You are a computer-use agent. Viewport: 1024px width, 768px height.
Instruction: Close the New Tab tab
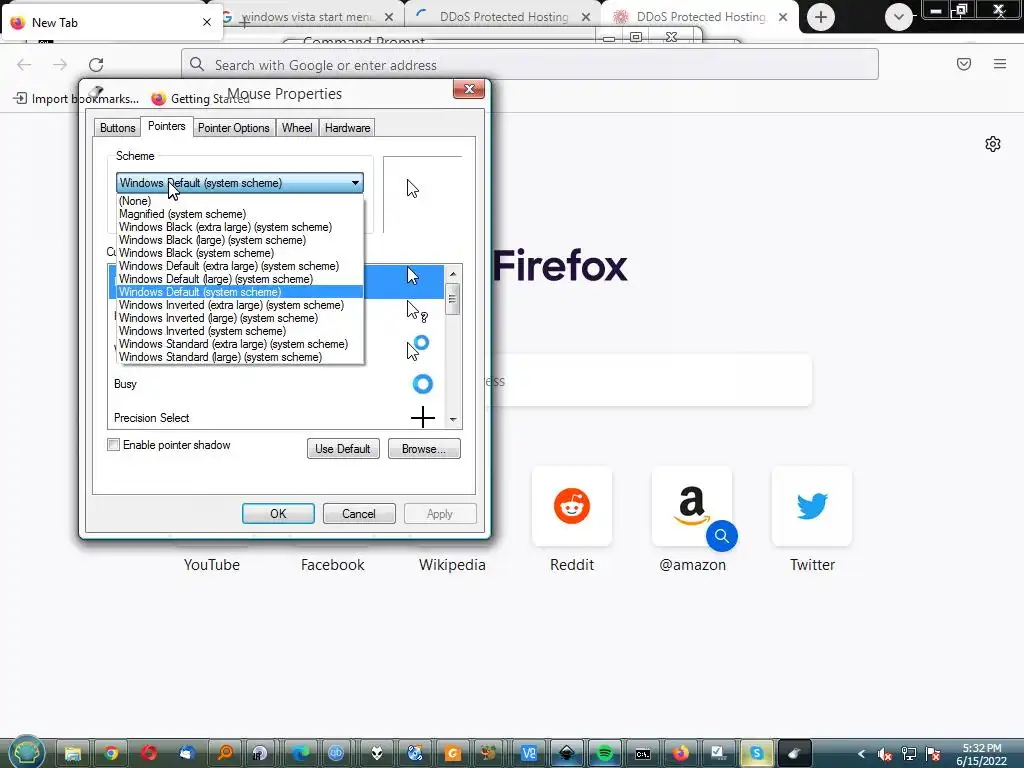[x=207, y=22]
